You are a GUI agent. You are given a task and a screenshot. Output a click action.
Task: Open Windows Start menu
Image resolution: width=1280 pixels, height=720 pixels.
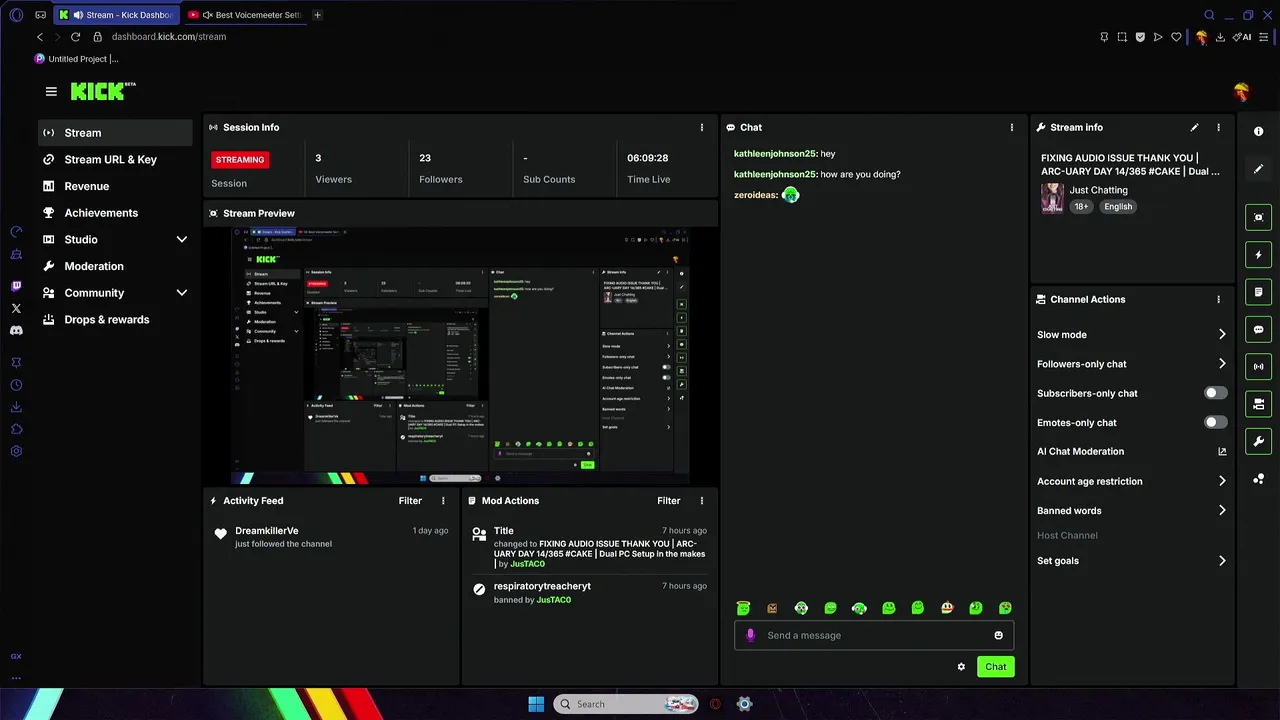(x=536, y=704)
